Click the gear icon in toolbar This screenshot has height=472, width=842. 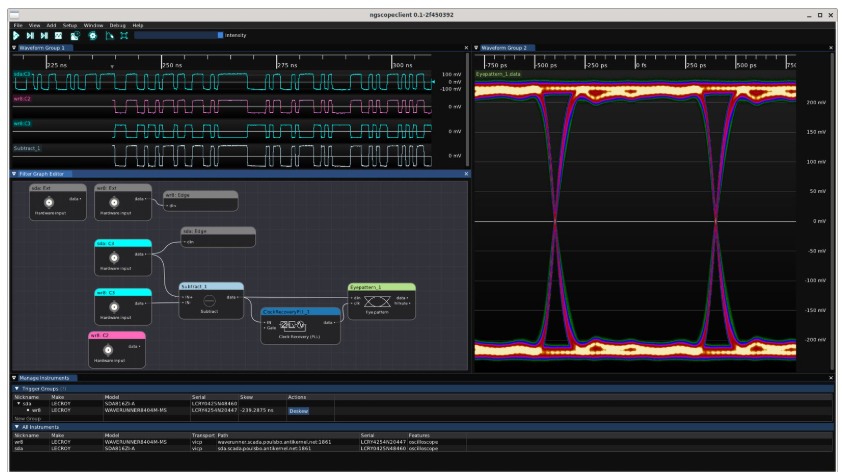tap(92, 35)
